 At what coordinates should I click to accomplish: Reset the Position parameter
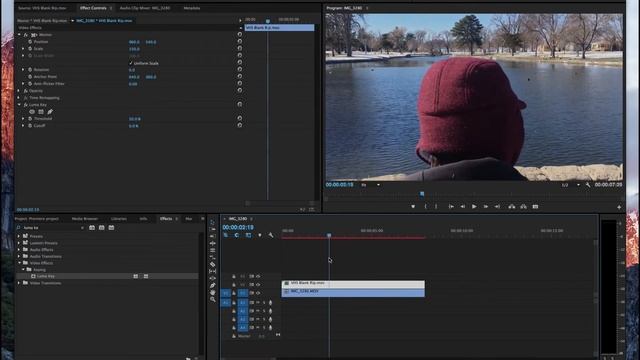tap(240, 42)
